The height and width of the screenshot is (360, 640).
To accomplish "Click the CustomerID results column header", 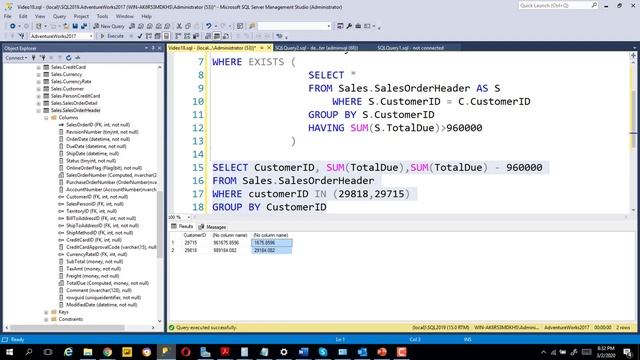I will point(195,236).
